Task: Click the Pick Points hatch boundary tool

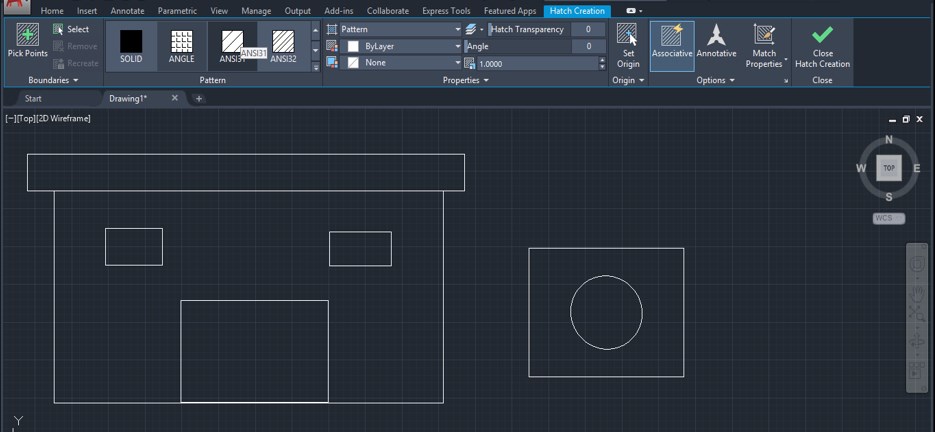Action: click(27, 40)
